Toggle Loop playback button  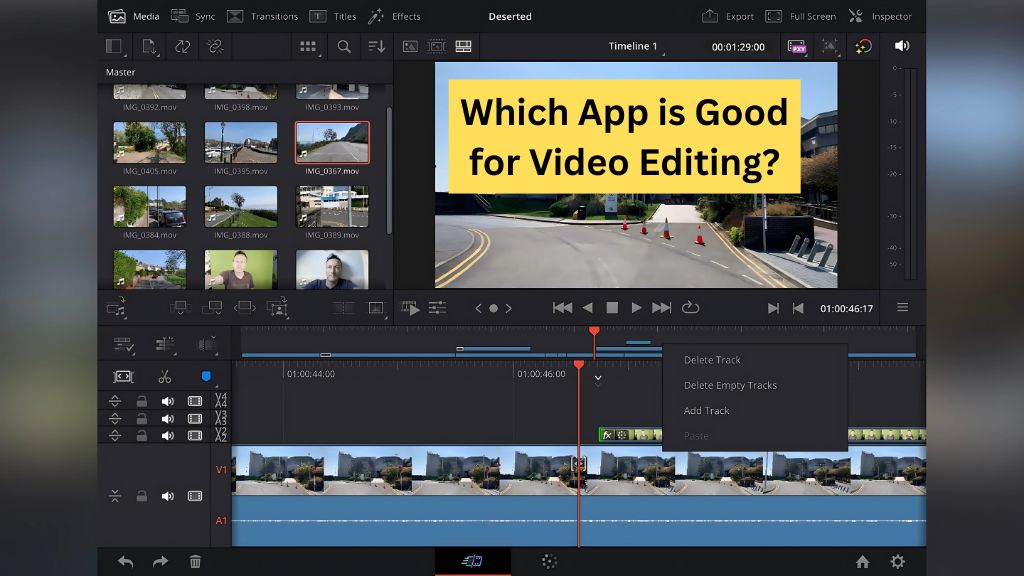[x=690, y=308]
